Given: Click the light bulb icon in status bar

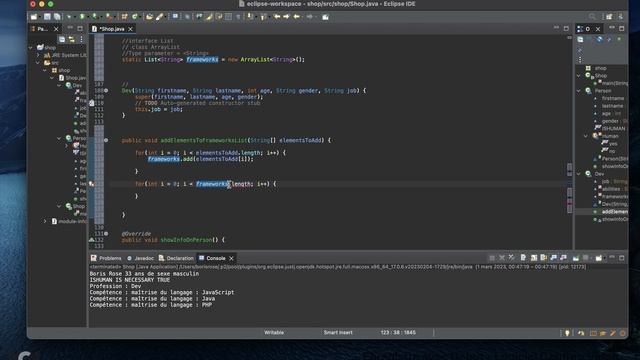Looking at the screenshot, I should (567, 333).
